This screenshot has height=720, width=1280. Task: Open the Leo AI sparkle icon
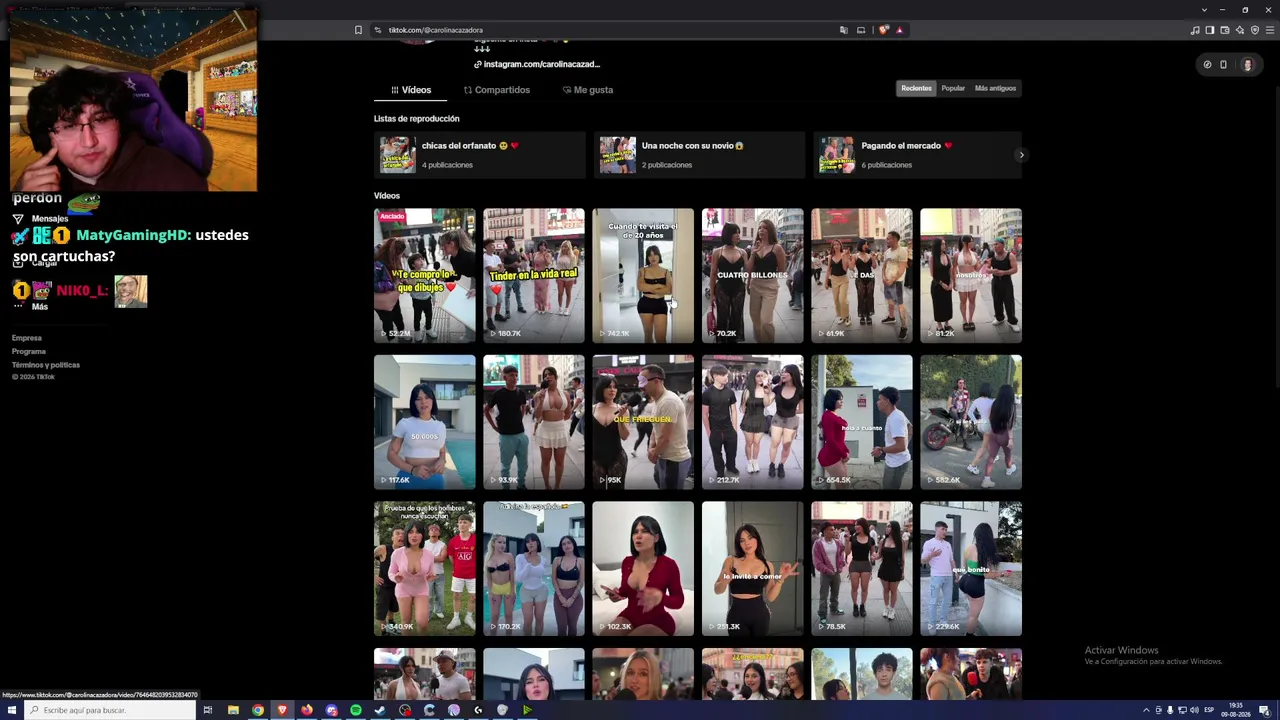[1240, 30]
